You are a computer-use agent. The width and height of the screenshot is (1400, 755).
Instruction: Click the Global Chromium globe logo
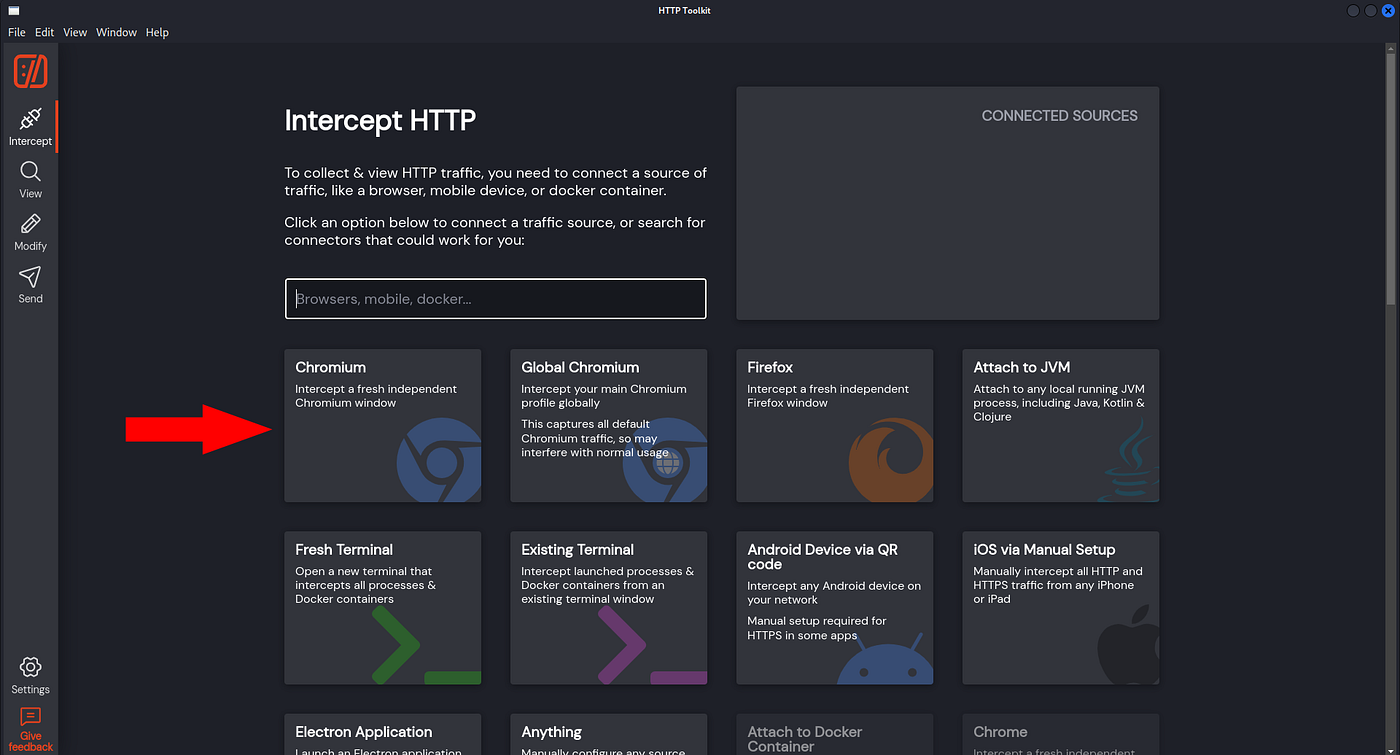[665, 460]
